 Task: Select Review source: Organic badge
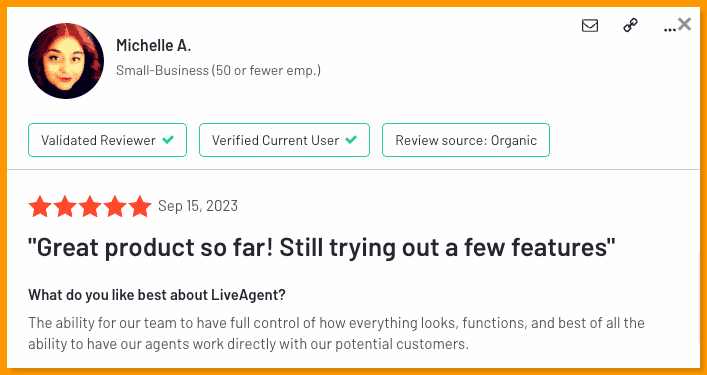coord(466,140)
